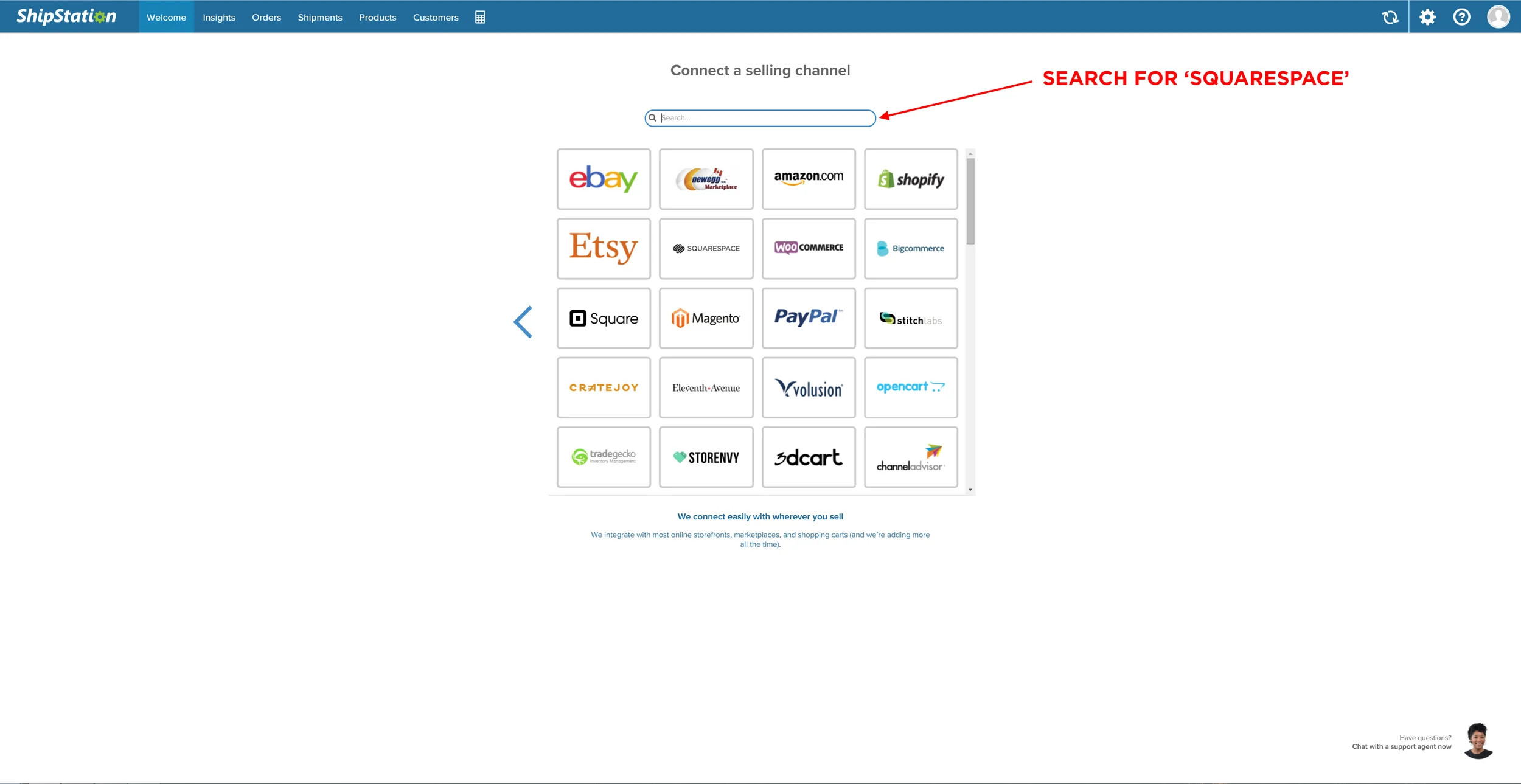Select the Square channel tile
This screenshot has width=1521, height=784.
604,318
